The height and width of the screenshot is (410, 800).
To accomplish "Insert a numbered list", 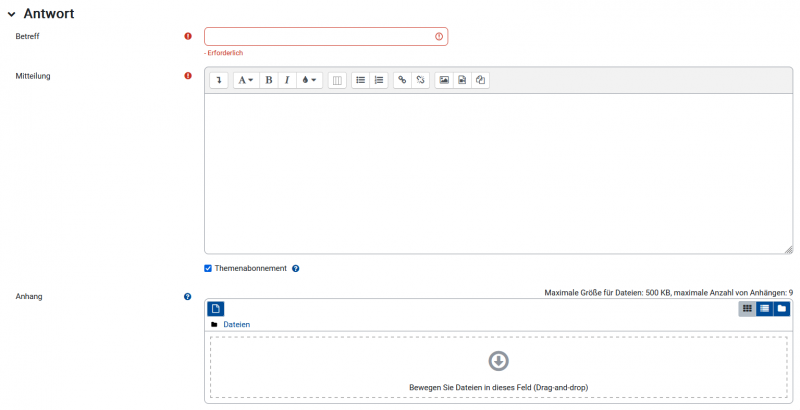I will [378, 80].
